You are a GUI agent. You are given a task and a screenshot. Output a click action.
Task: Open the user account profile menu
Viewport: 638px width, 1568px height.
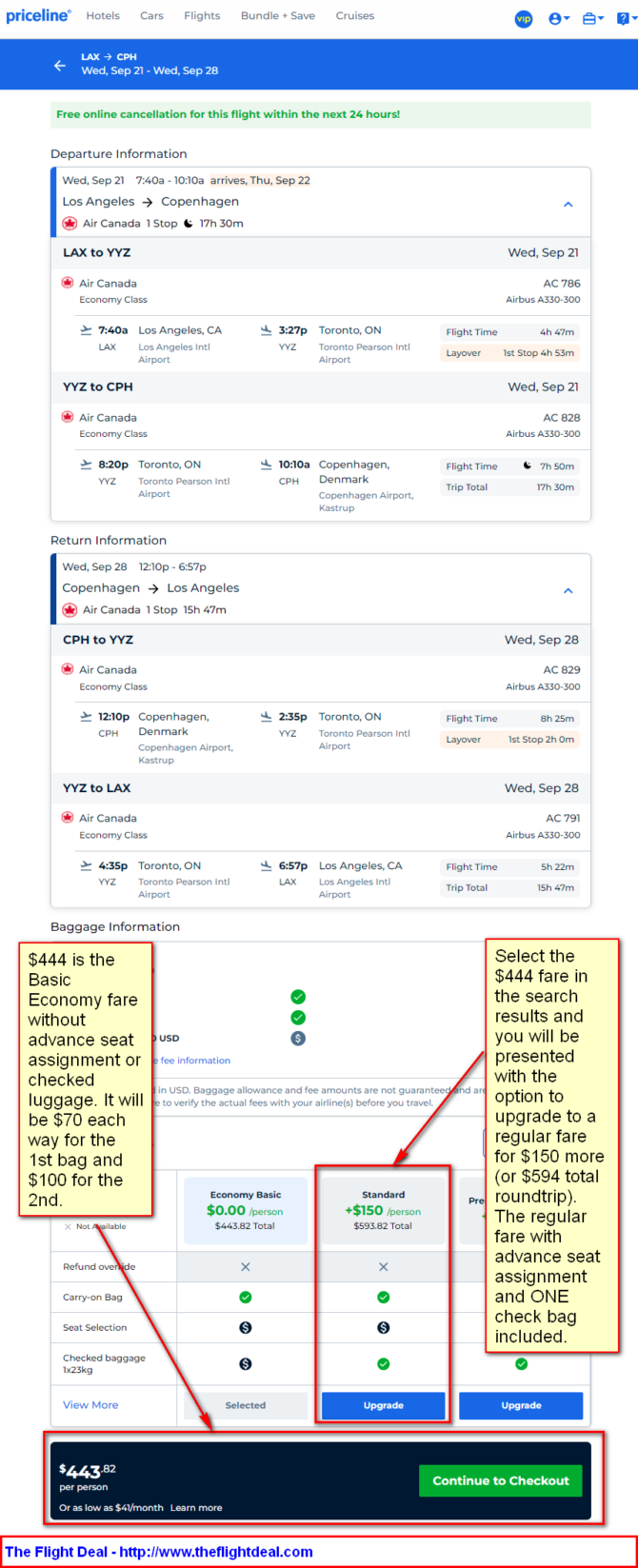559,18
